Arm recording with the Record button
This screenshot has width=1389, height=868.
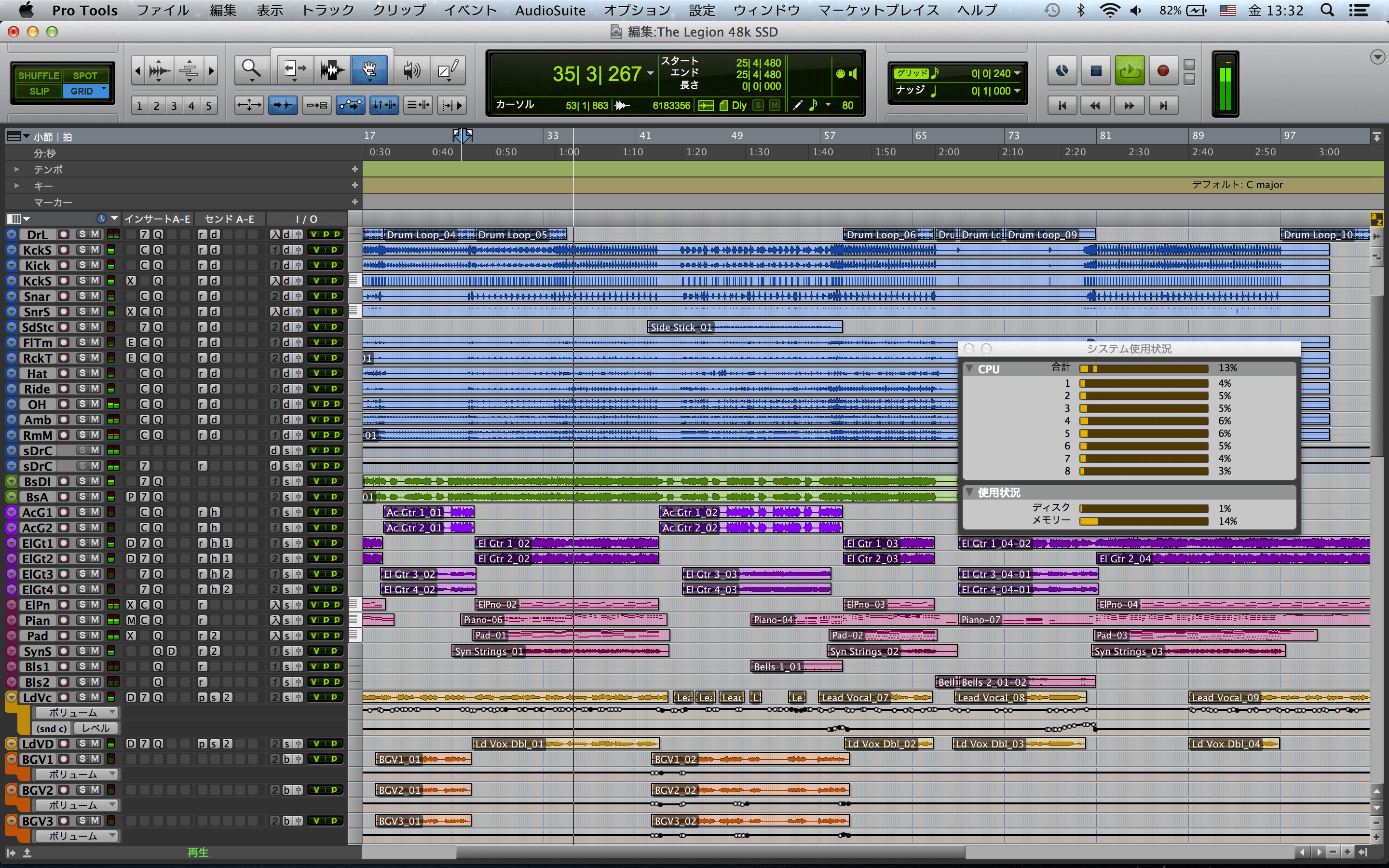[1163, 70]
